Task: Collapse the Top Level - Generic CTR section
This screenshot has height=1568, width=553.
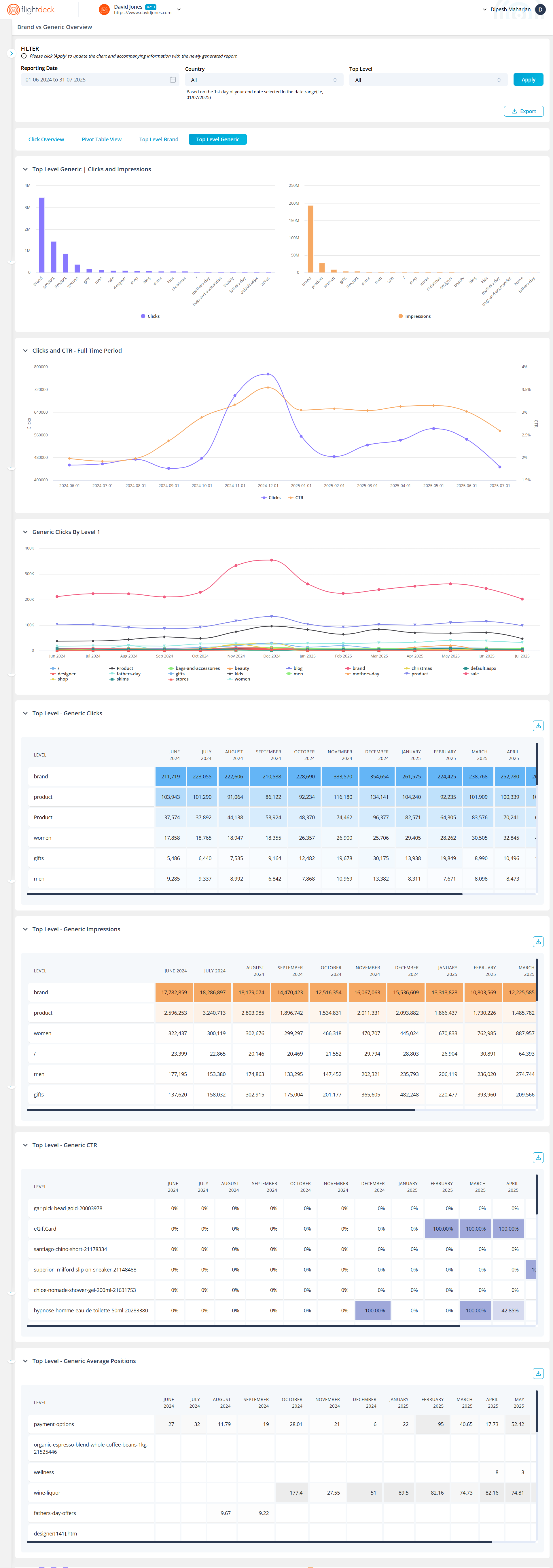Action: click(x=25, y=1145)
